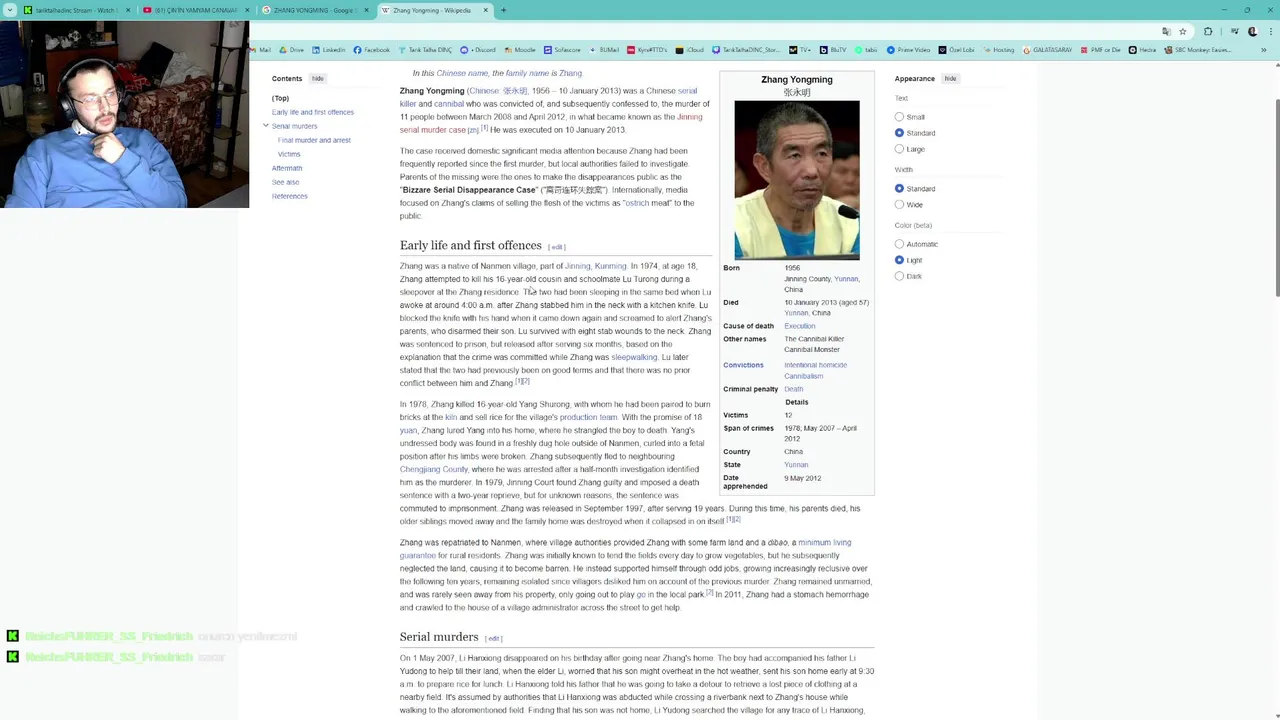Select Large text size
The width and height of the screenshot is (1280, 720).
pos(899,149)
